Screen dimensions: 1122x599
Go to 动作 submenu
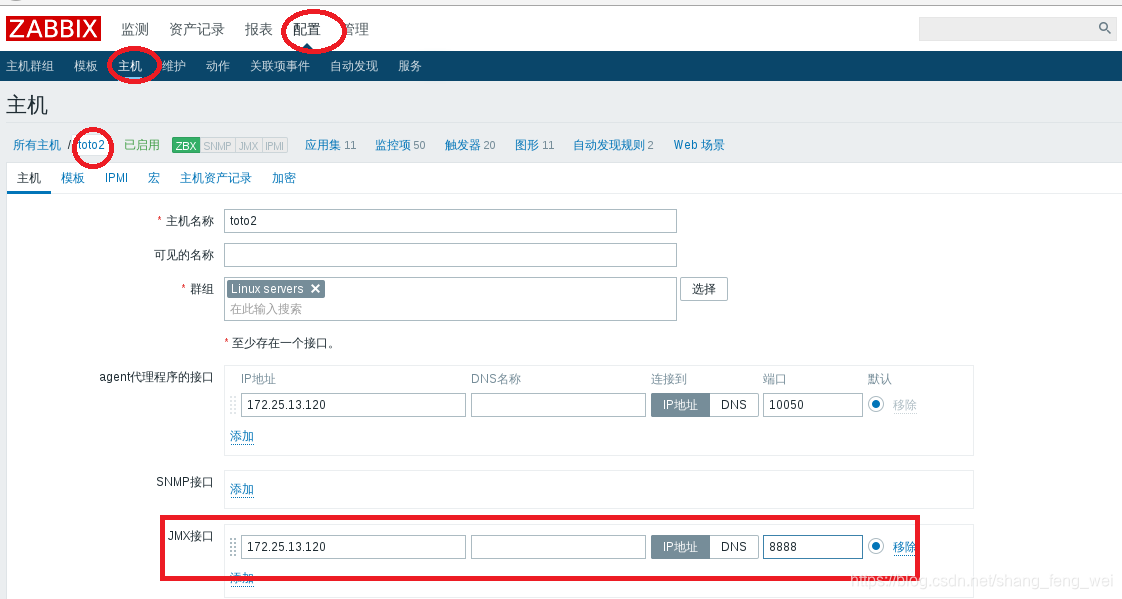(x=218, y=66)
